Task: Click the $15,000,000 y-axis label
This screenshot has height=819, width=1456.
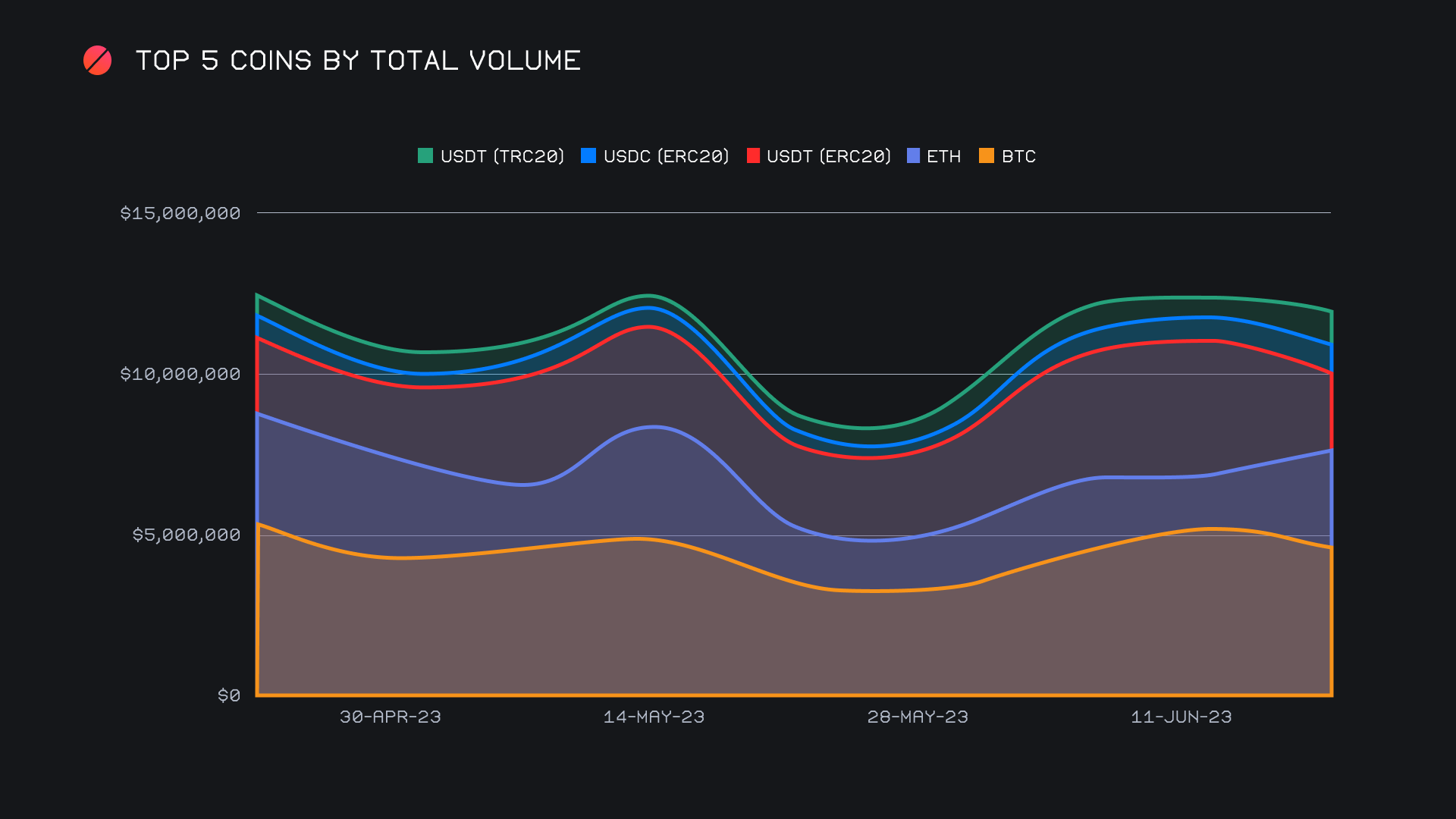Action: [x=180, y=213]
